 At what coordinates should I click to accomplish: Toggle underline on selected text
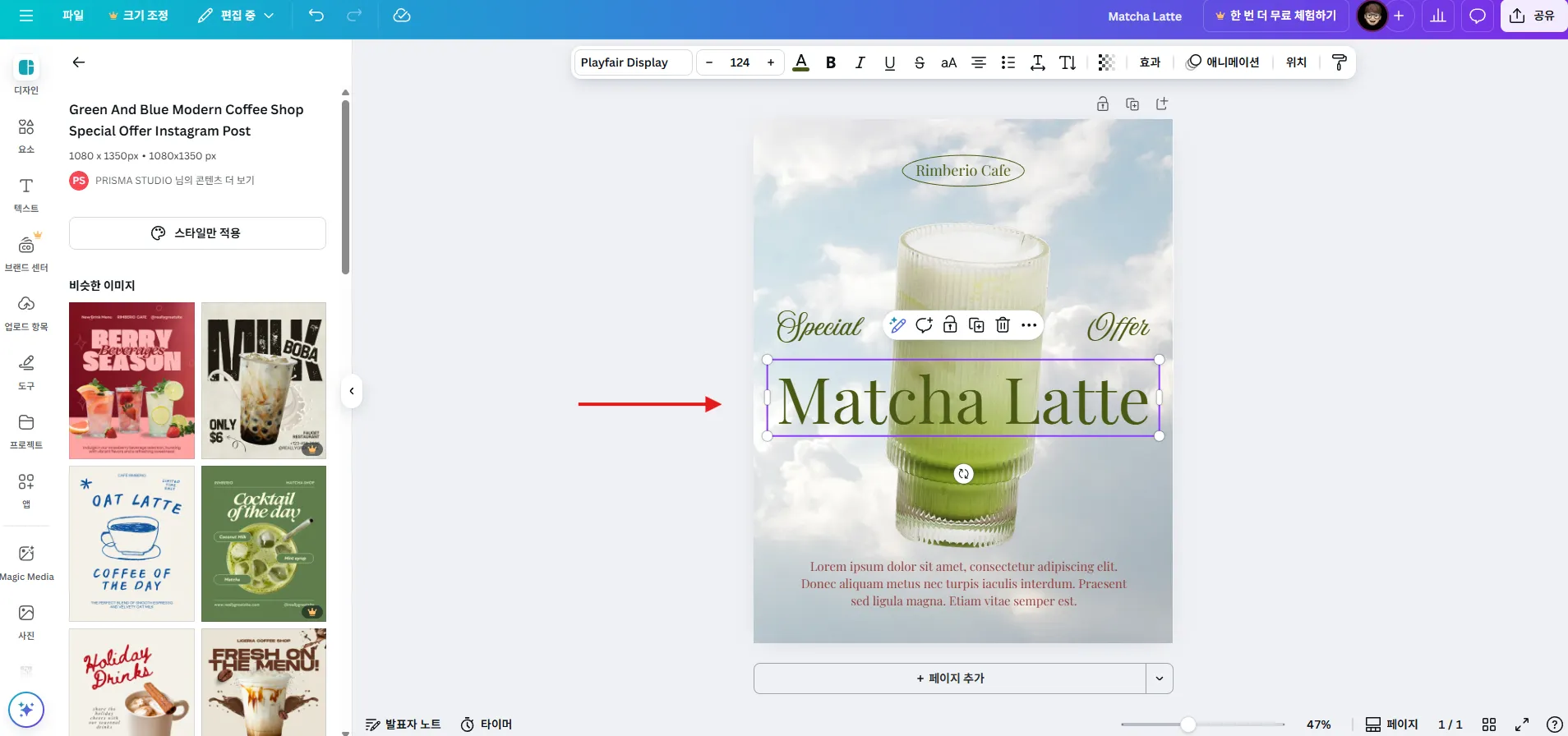coord(889,62)
